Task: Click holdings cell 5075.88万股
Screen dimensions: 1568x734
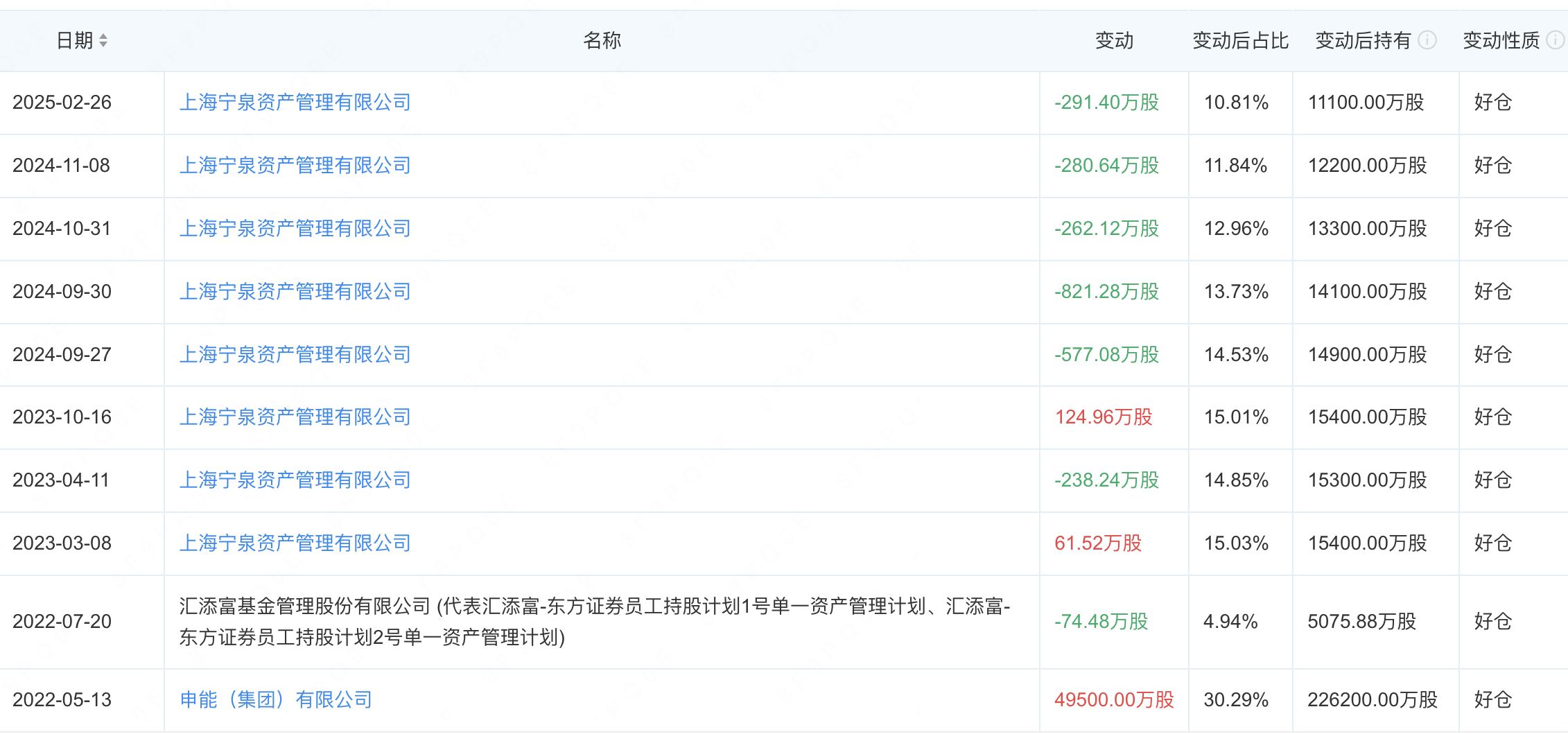Action: point(1362,622)
